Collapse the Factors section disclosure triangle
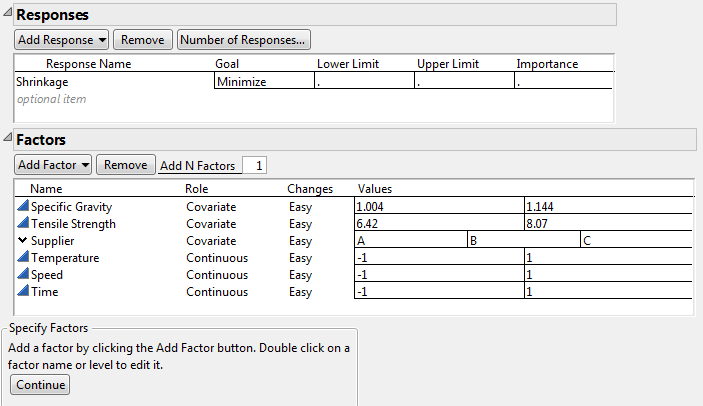Image resolution: width=703 pixels, height=406 pixels. (8, 140)
